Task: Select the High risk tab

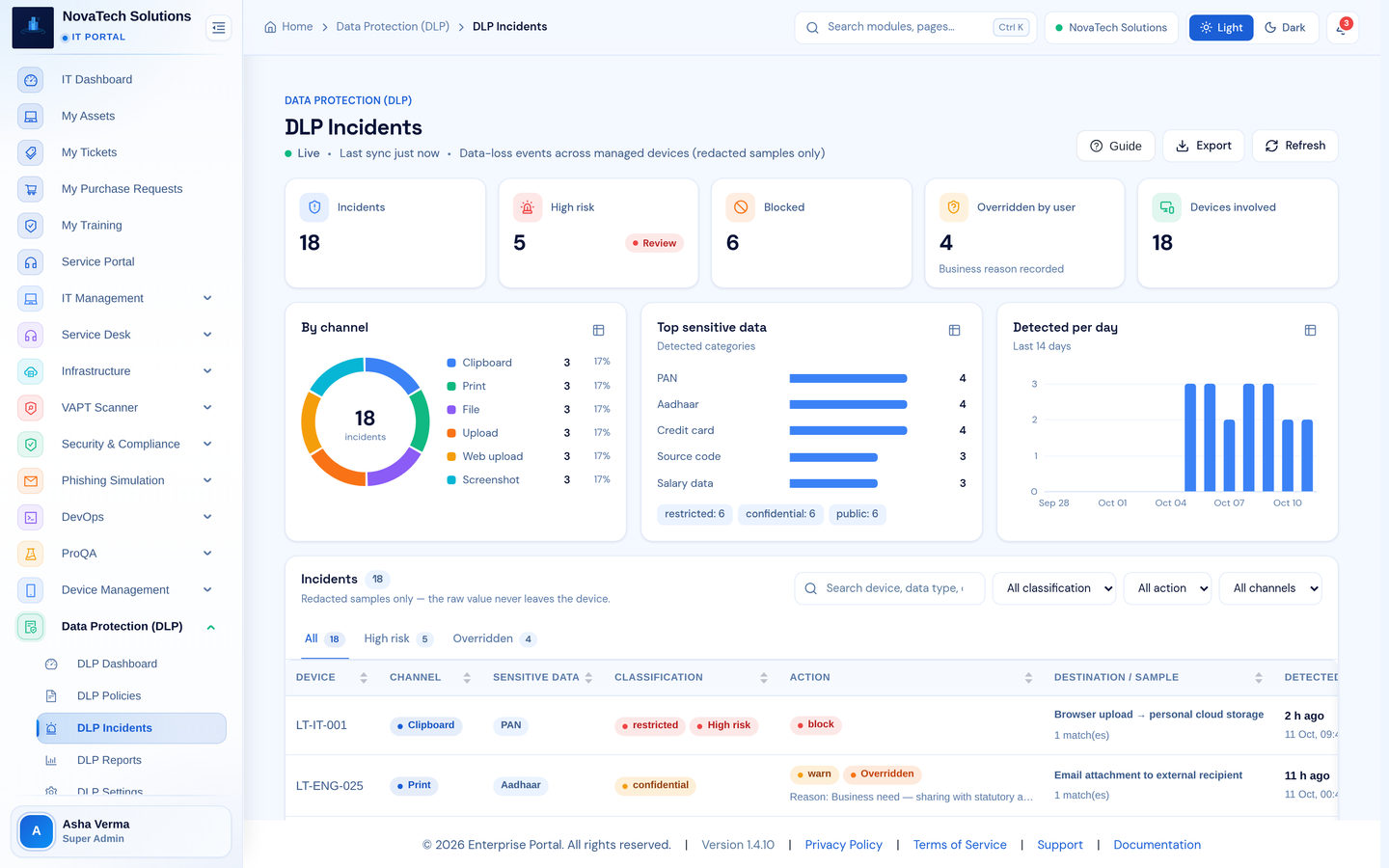Action: [x=397, y=639]
